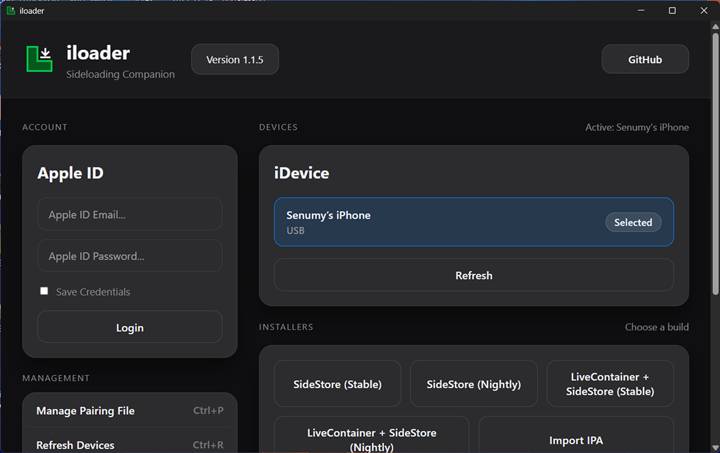Maximize the iloader window

coord(672,10)
